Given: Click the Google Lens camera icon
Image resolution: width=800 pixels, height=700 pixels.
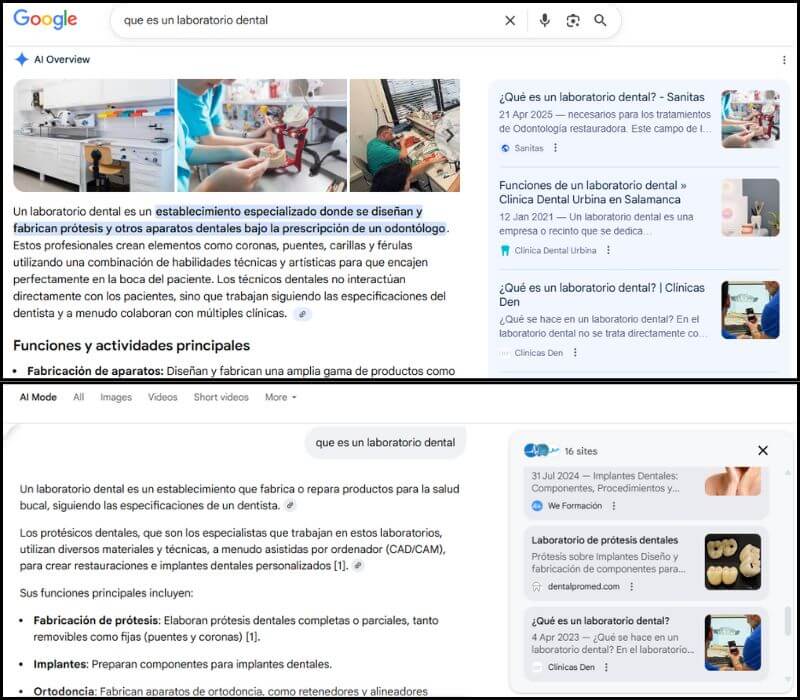Looking at the screenshot, I should (572, 20).
